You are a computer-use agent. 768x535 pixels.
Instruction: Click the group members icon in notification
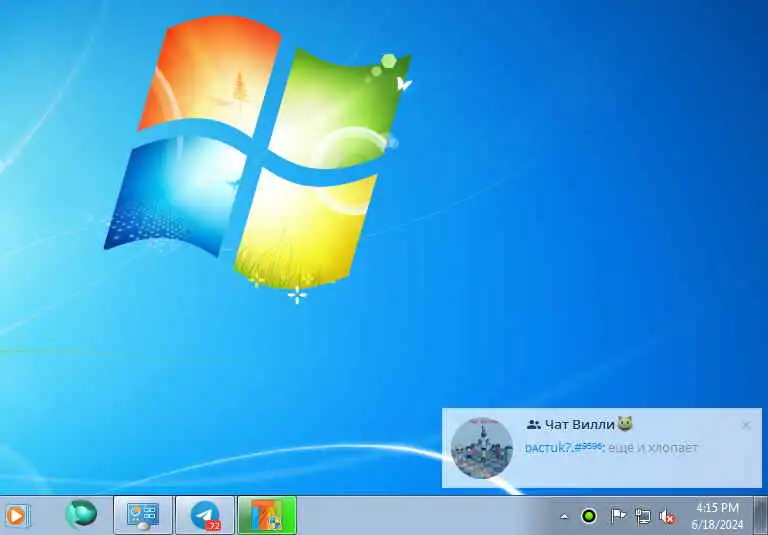pyautogui.click(x=533, y=425)
